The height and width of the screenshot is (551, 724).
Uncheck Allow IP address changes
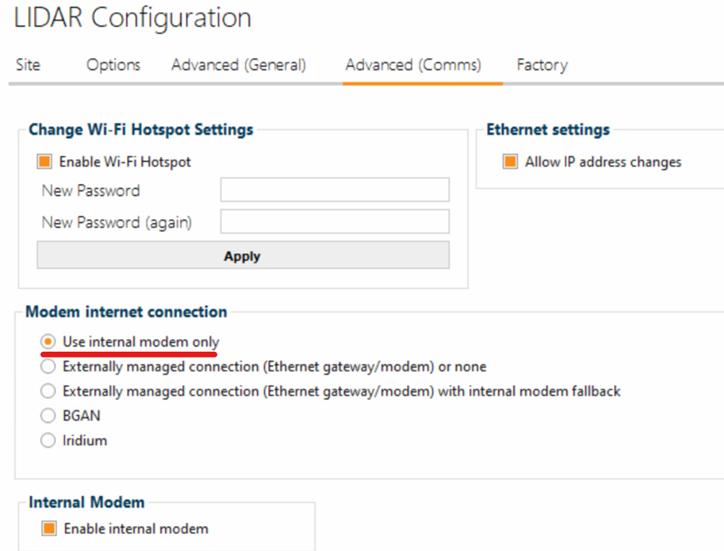[x=510, y=162]
